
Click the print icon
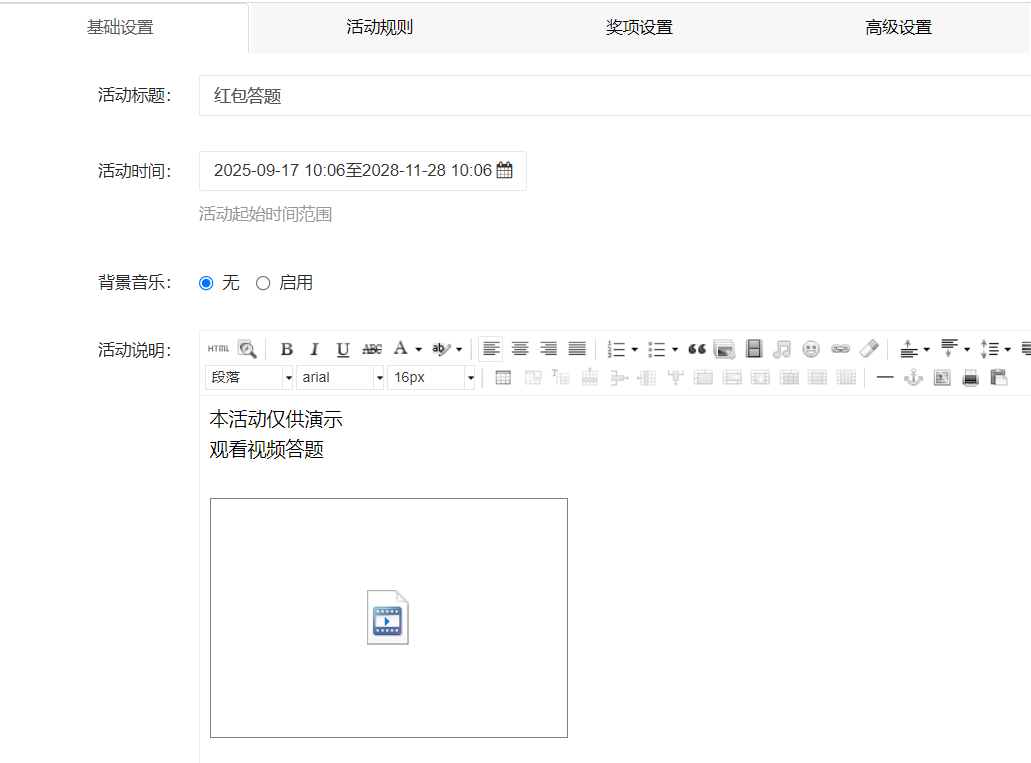pyautogui.click(x=971, y=378)
